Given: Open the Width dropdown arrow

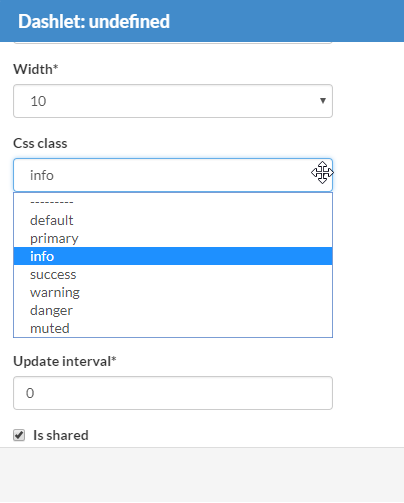Looking at the screenshot, I should point(322,101).
